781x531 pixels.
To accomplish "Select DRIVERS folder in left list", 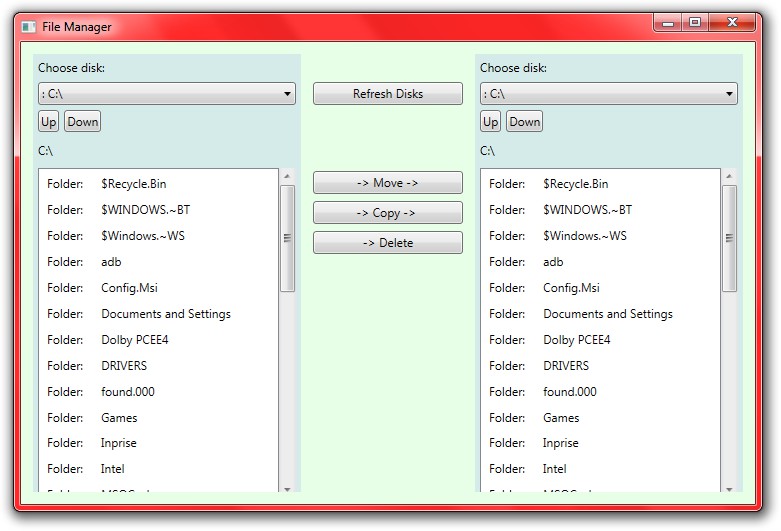I will click(x=158, y=366).
